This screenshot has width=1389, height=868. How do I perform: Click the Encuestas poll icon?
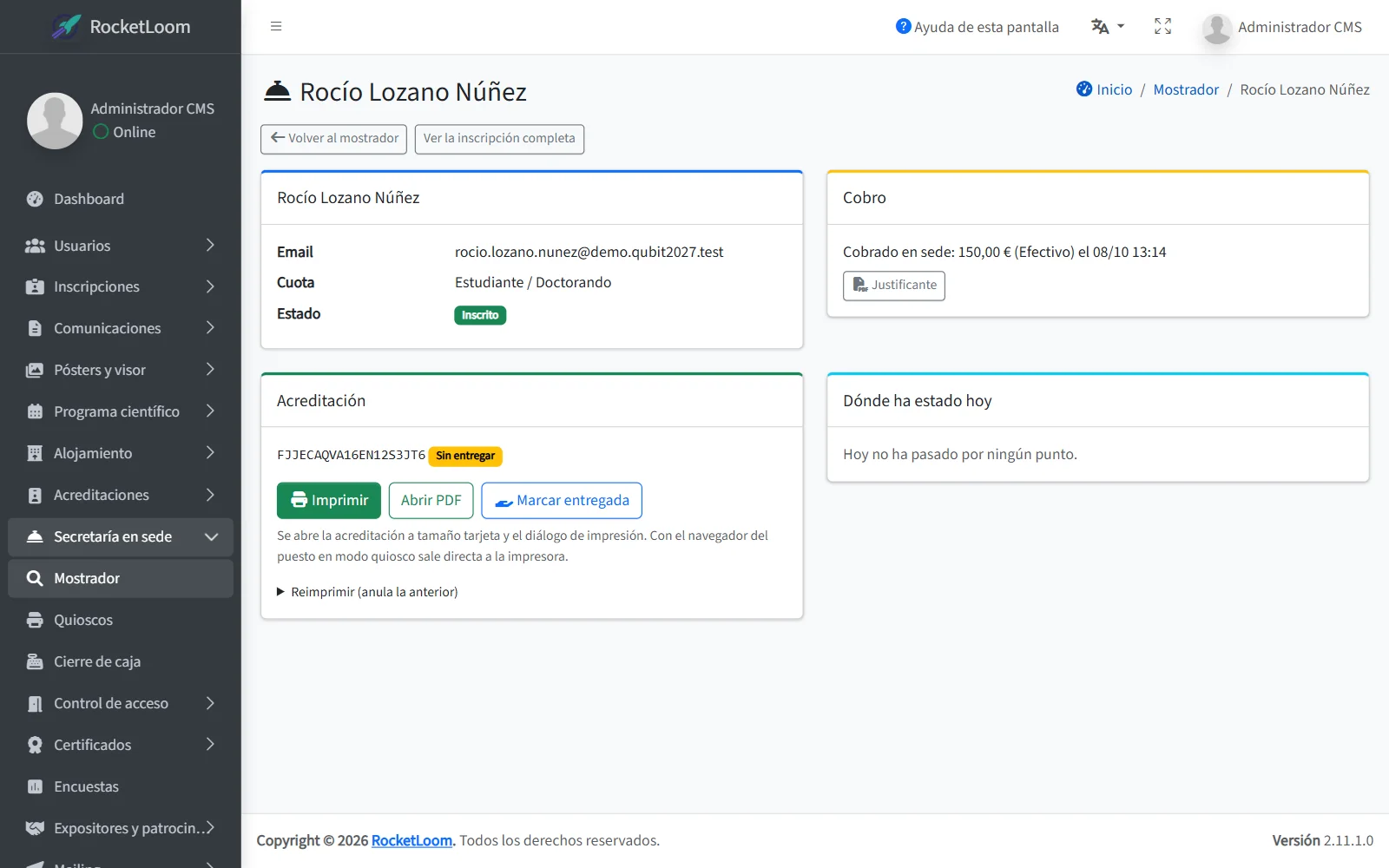[x=35, y=786]
